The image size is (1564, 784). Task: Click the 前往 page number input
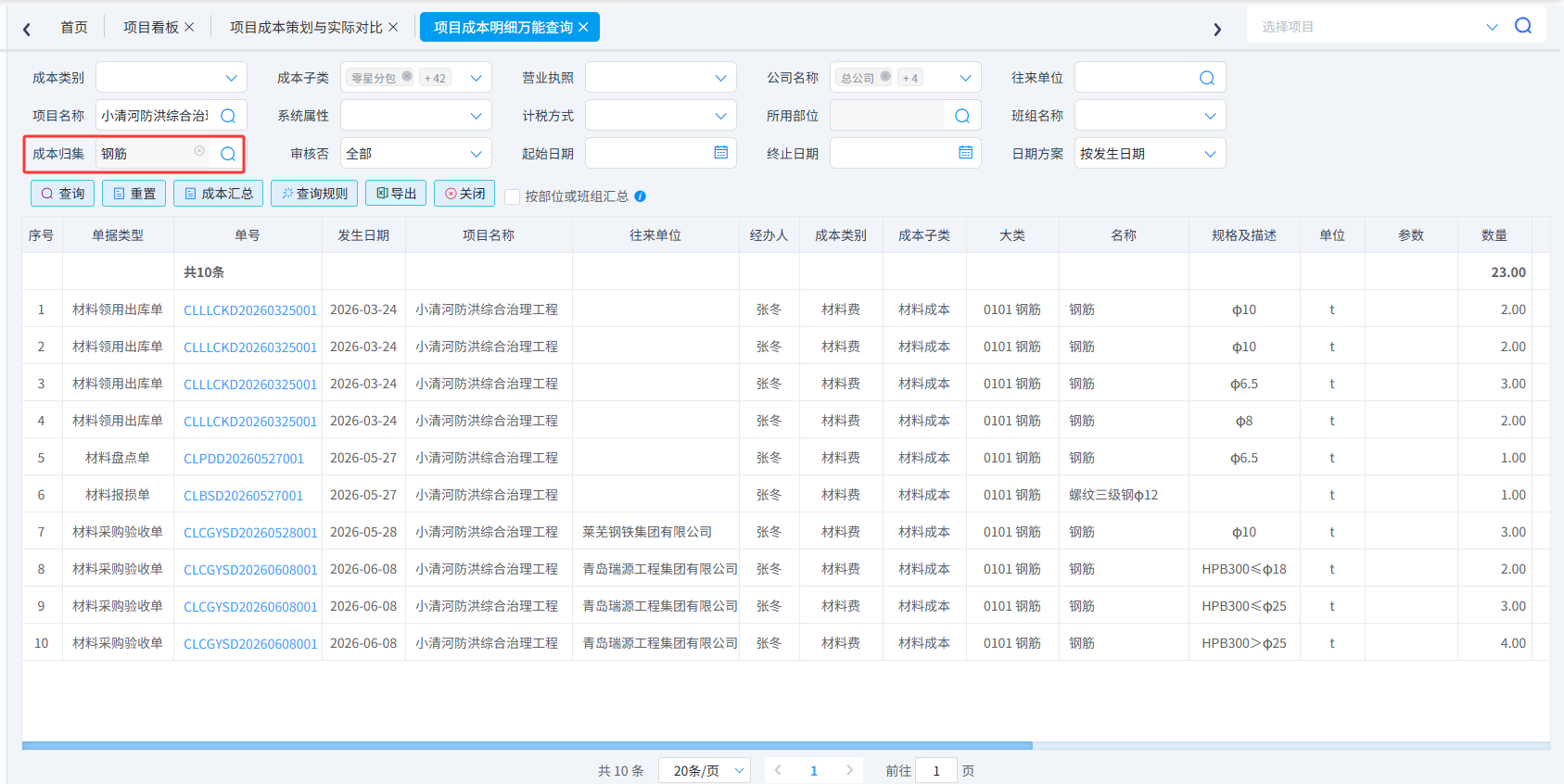[936, 771]
